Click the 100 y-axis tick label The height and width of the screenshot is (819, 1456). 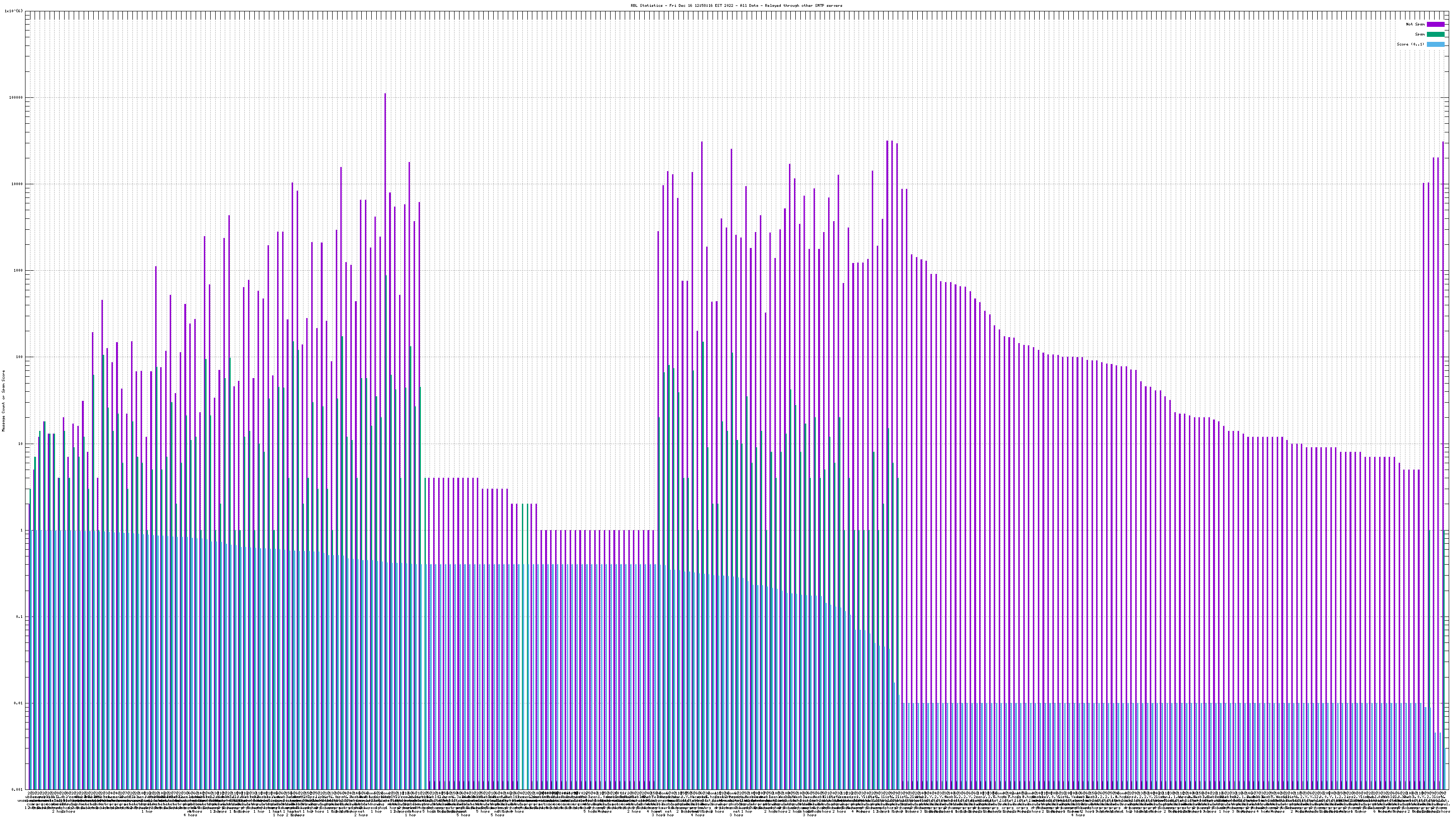[x=19, y=357]
